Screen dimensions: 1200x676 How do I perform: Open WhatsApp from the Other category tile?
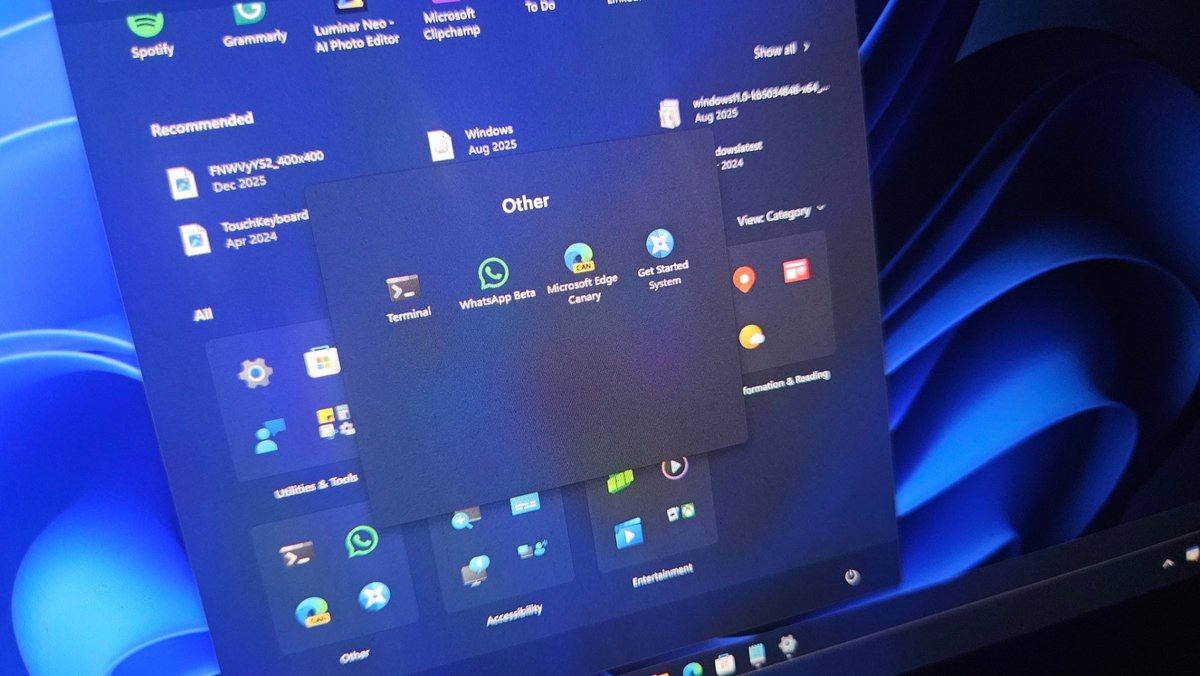(361, 542)
